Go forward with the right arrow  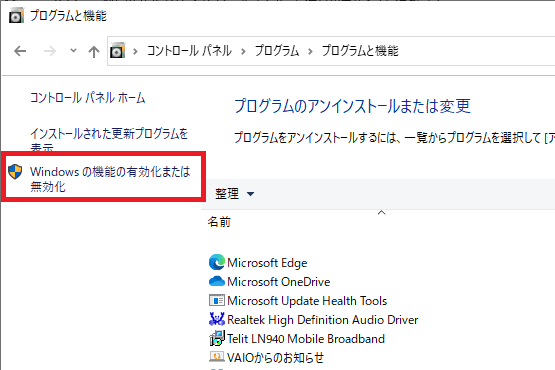point(50,51)
